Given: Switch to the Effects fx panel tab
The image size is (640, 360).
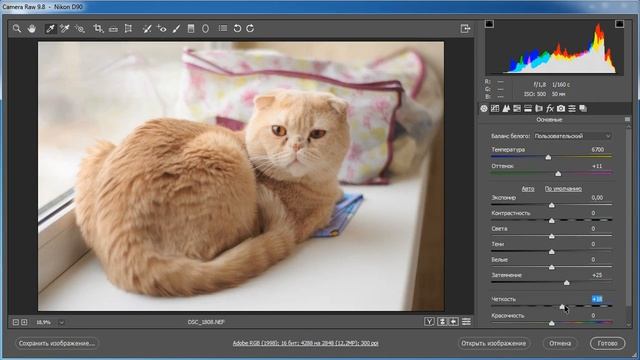Looking at the screenshot, I should coord(550,109).
